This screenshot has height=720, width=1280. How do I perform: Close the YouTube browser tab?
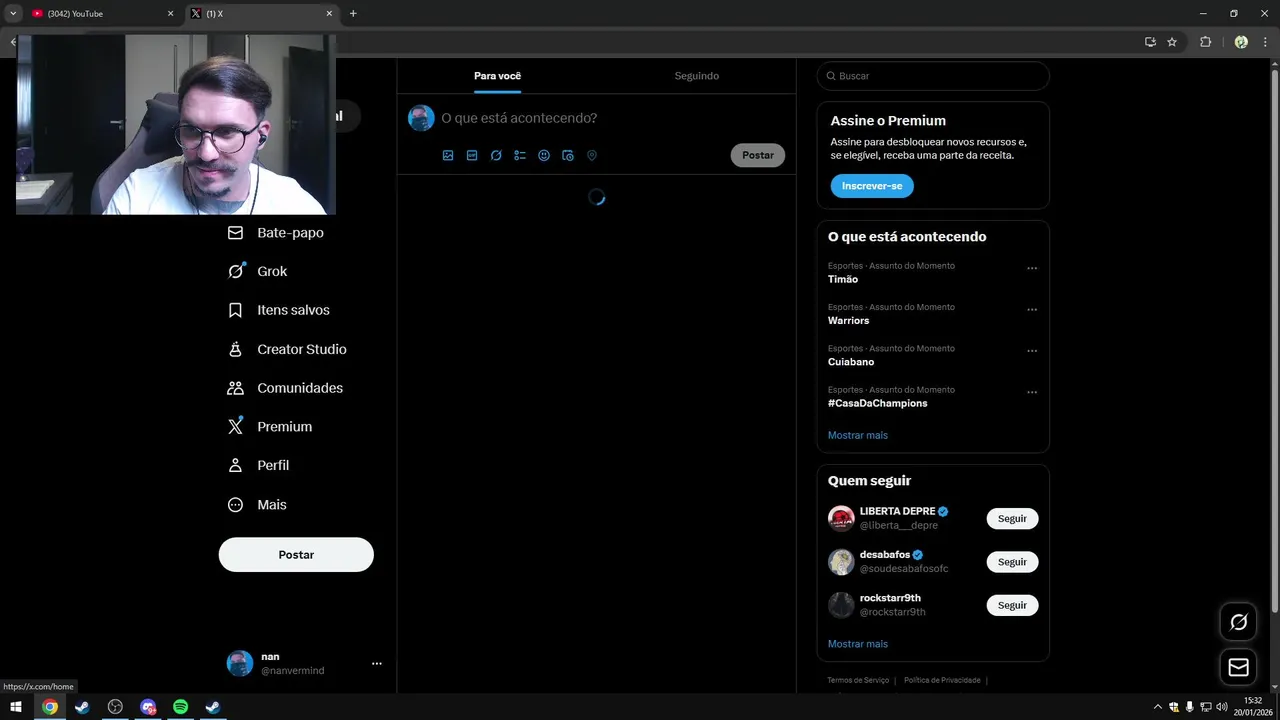170,14
